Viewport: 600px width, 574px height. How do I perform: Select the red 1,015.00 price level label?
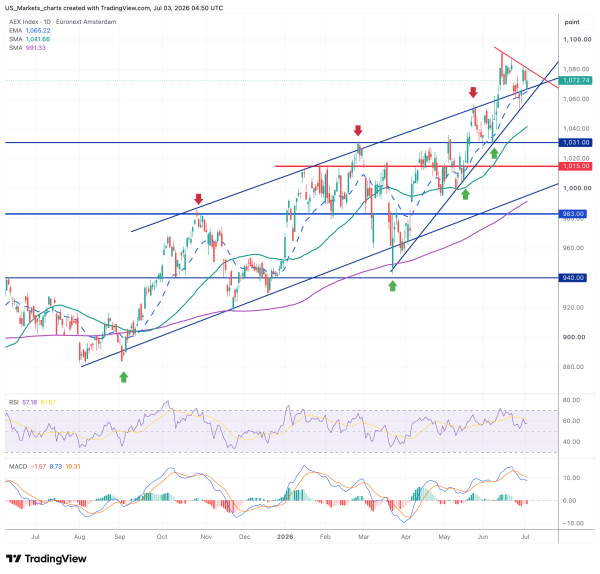point(576,166)
